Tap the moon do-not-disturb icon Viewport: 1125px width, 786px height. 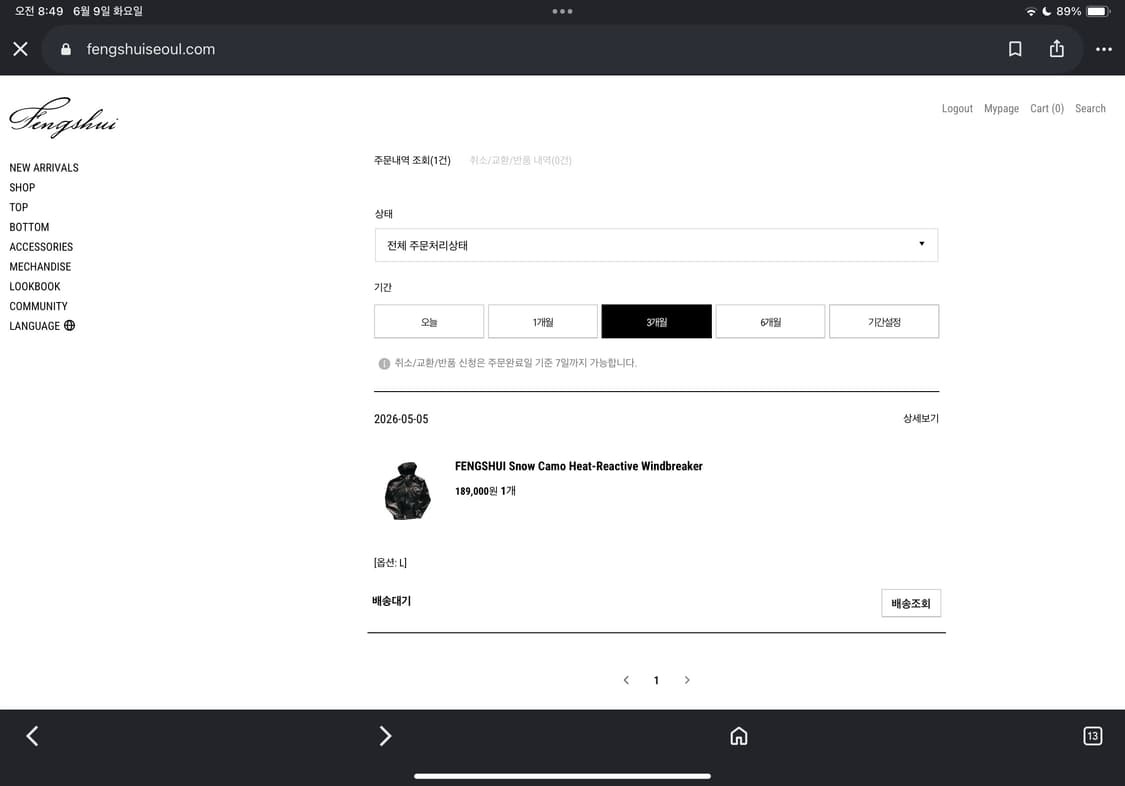click(1046, 11)
